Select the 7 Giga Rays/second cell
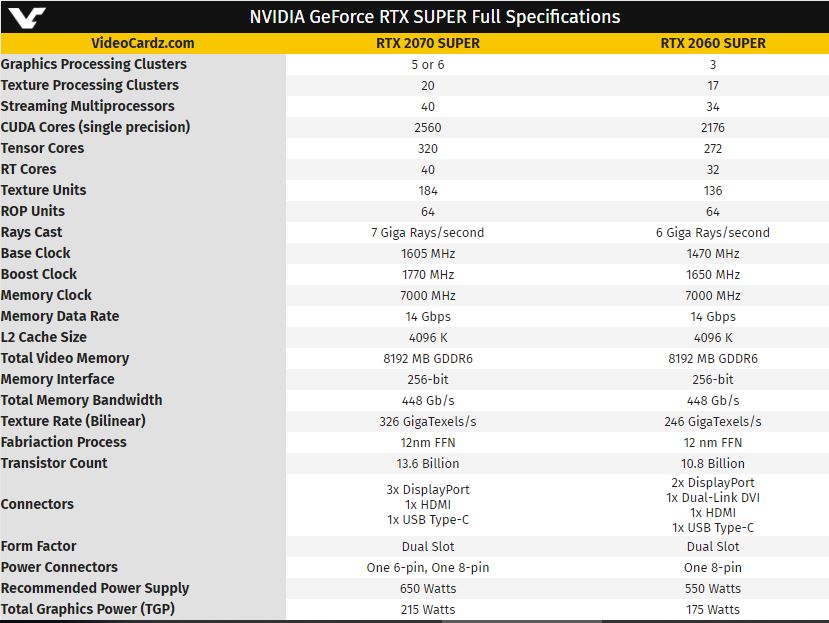Image resolution: width=829 pixels, height=623 pixels. click(x=427, y=232)
